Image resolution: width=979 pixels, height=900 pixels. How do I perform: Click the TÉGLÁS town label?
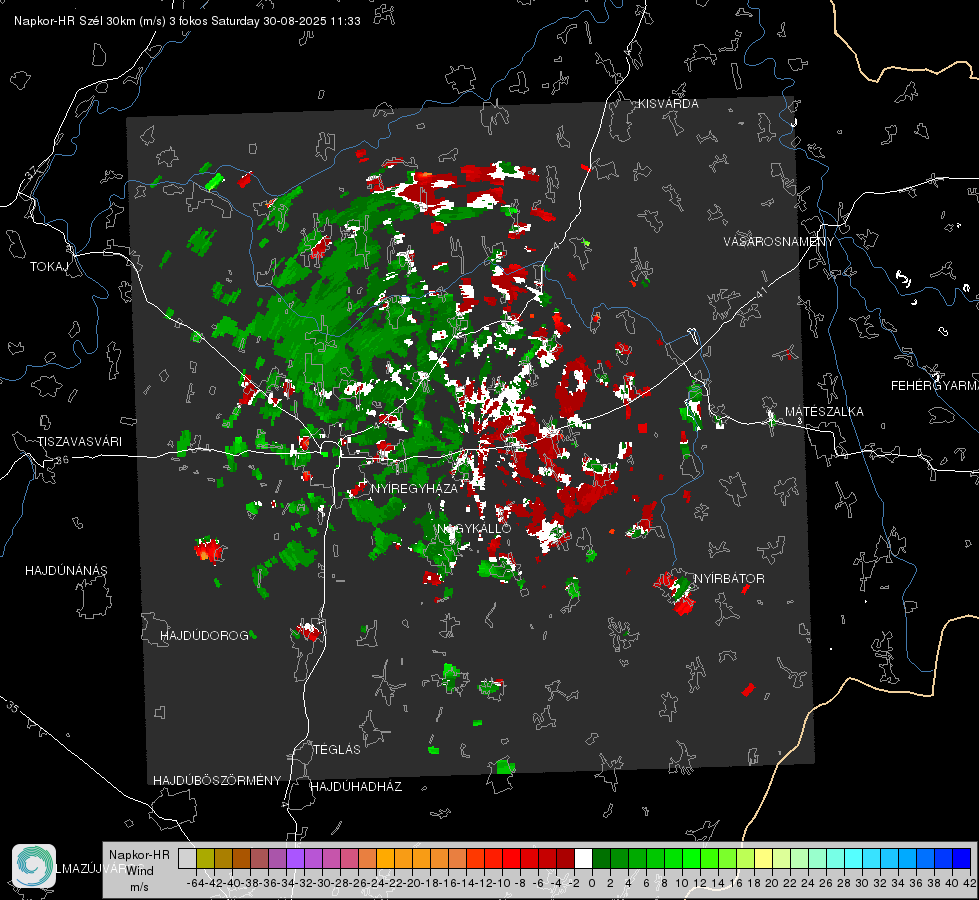point(337,749)
